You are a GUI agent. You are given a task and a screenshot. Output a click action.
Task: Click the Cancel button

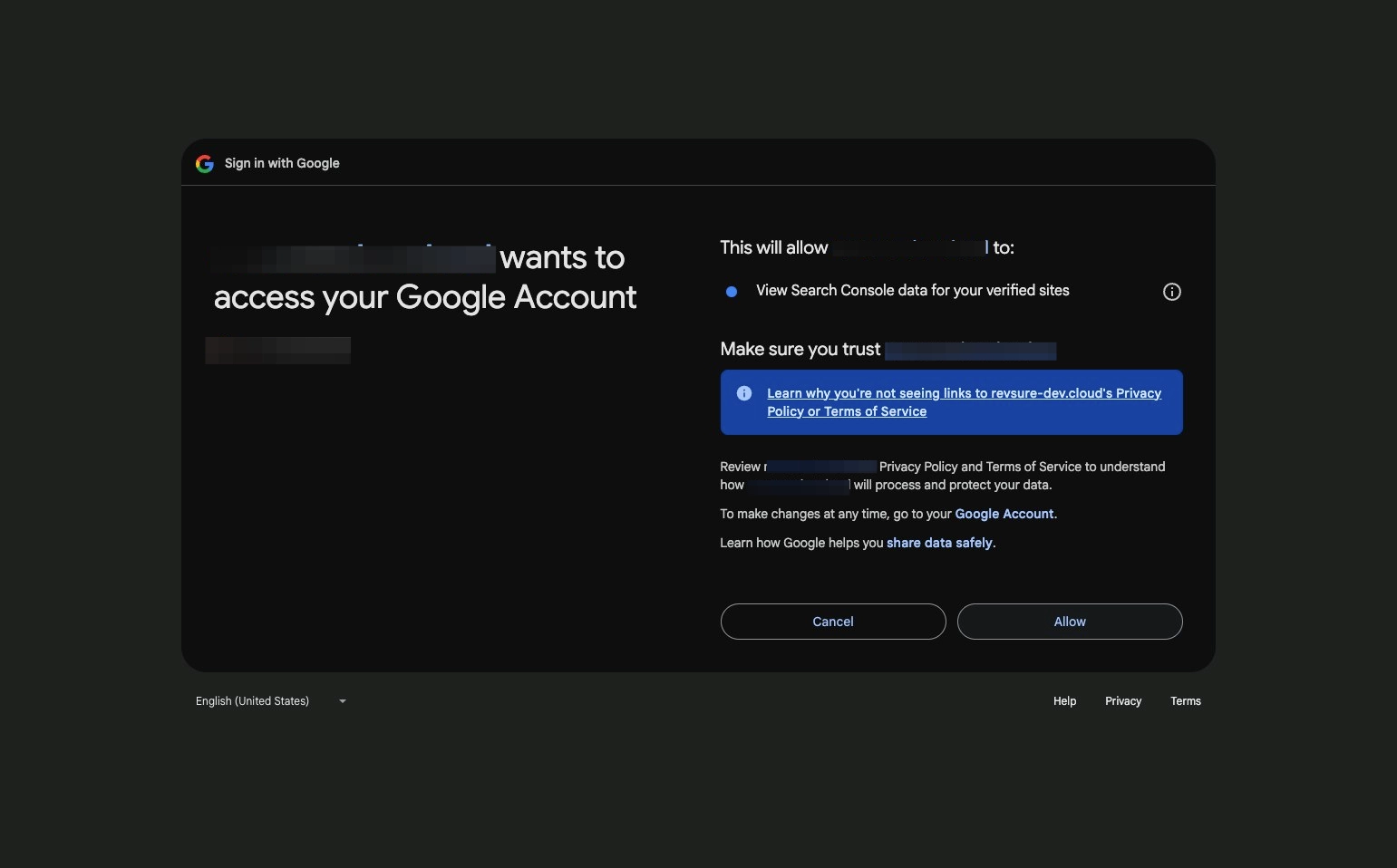tap(833, 622)
